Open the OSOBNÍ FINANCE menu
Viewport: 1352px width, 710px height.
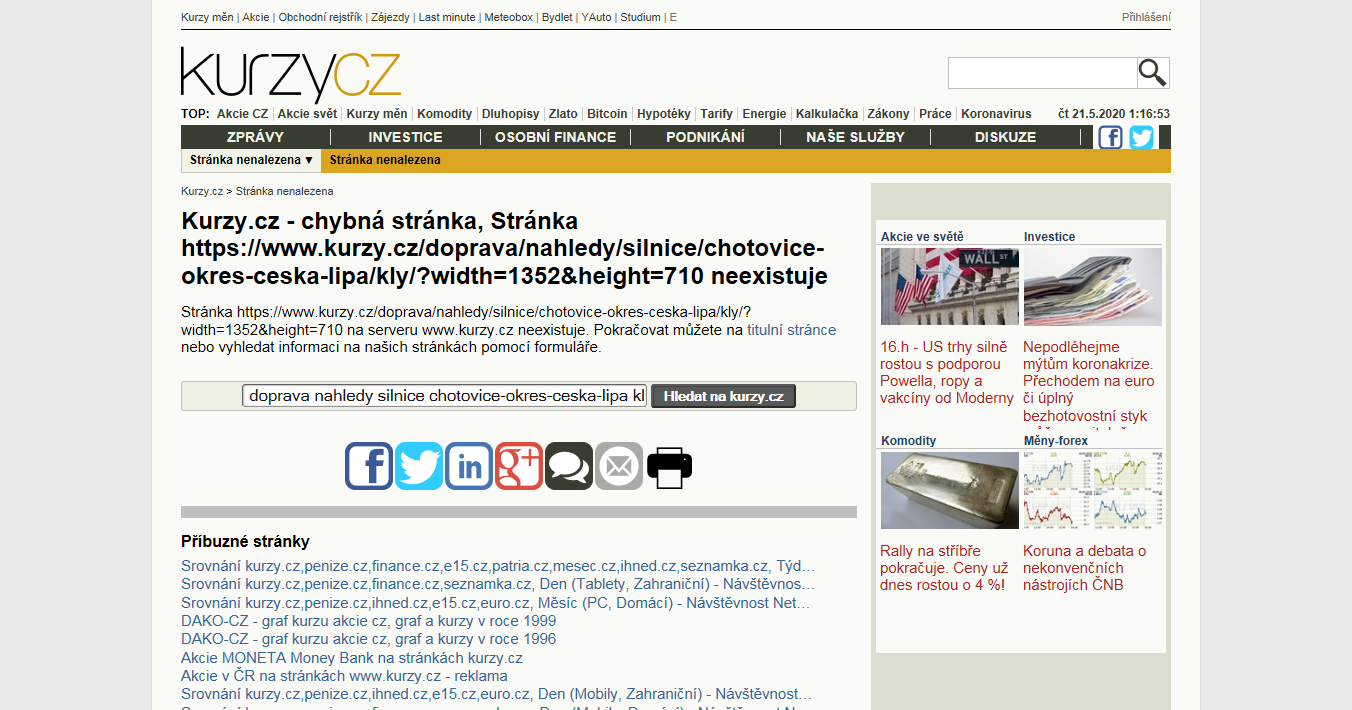(555, 137)
